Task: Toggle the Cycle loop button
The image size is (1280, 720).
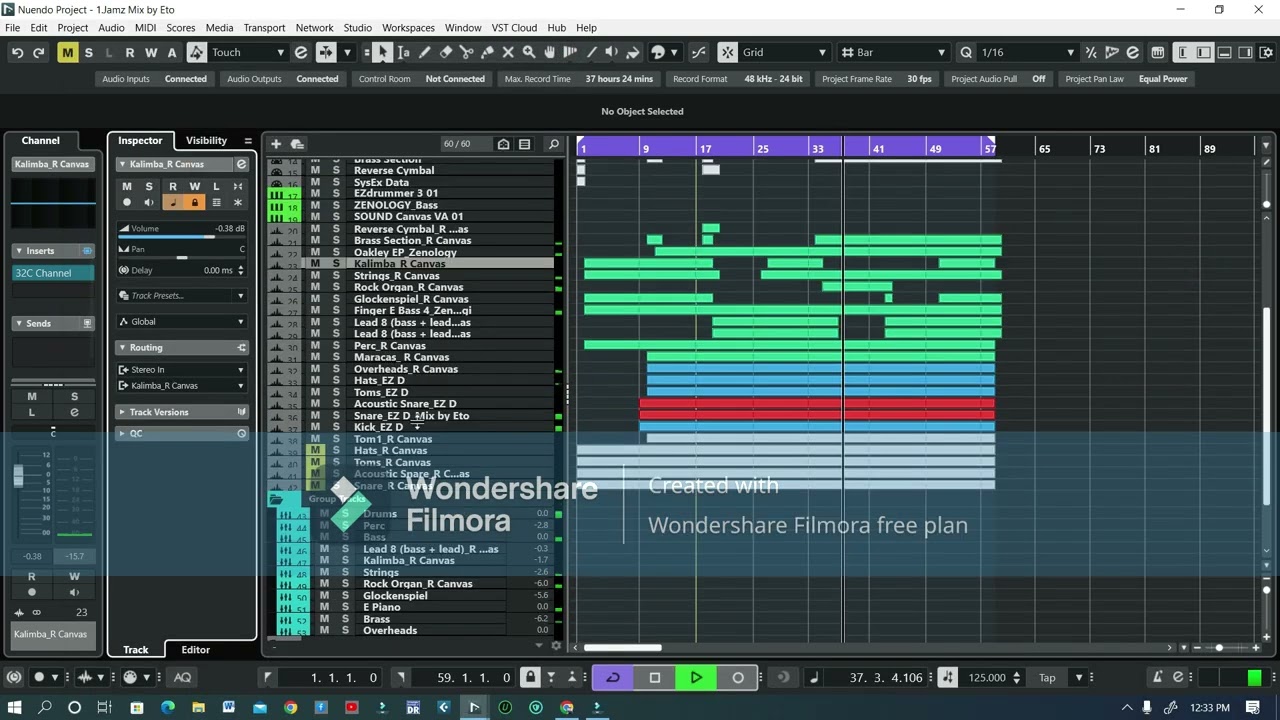Action: tap(613, 678)
